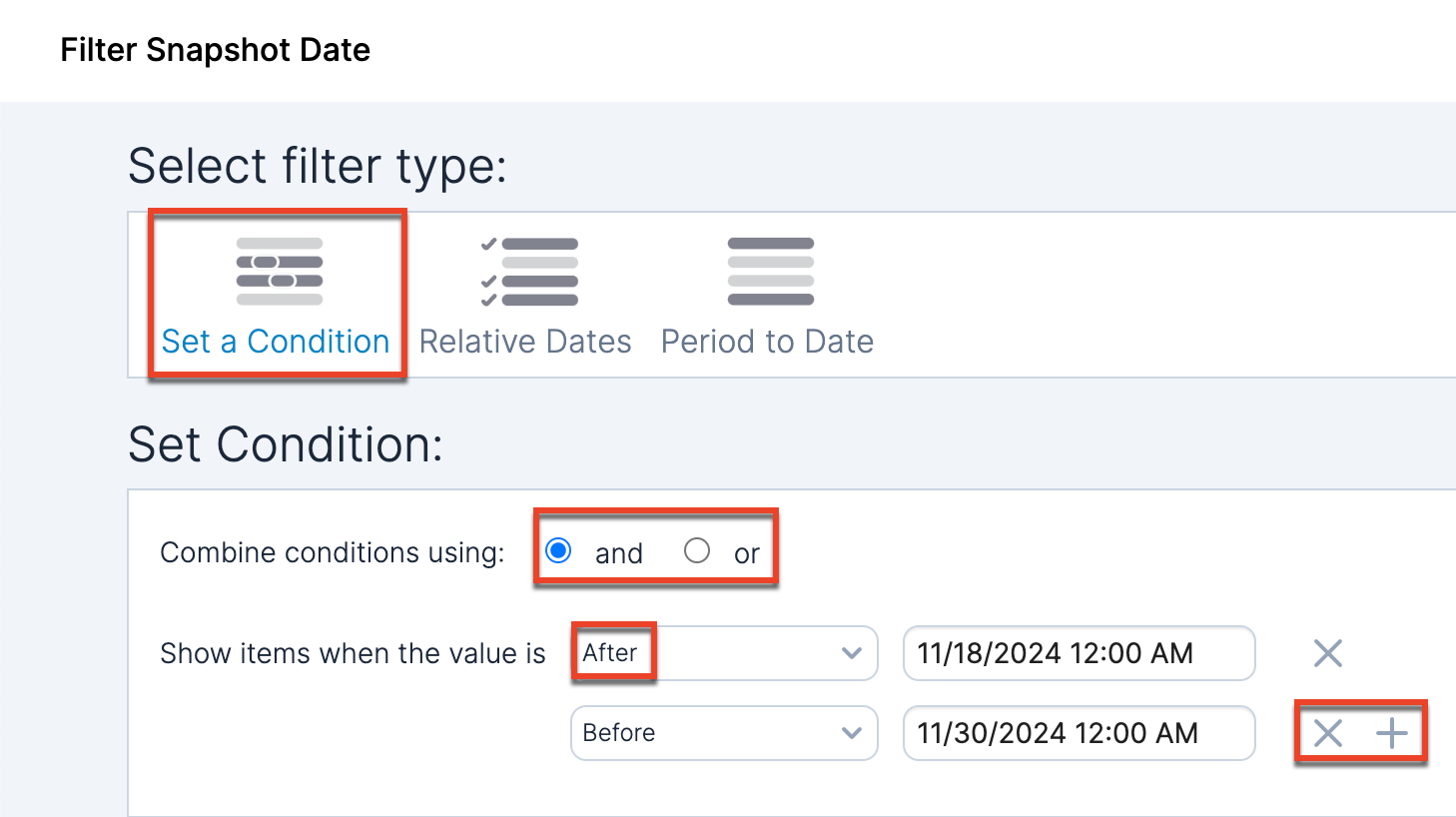Click chevron arrow in the Before dropdown
This screenshot has height=817, width=1456.
point(851,733)
